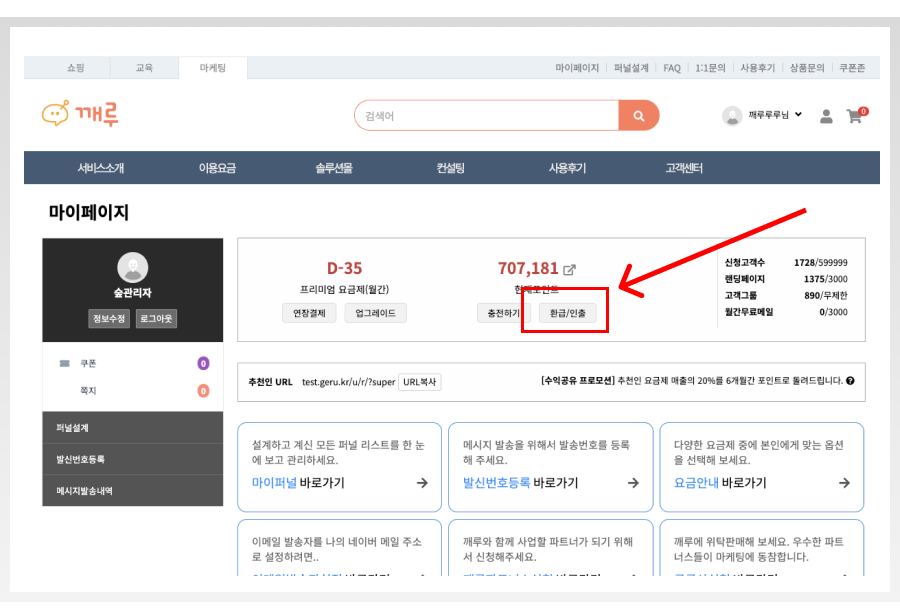Click the help icon after profit-share promotion text
The height and width of the screenshot is (611, 900).
[x=850, y=381]
